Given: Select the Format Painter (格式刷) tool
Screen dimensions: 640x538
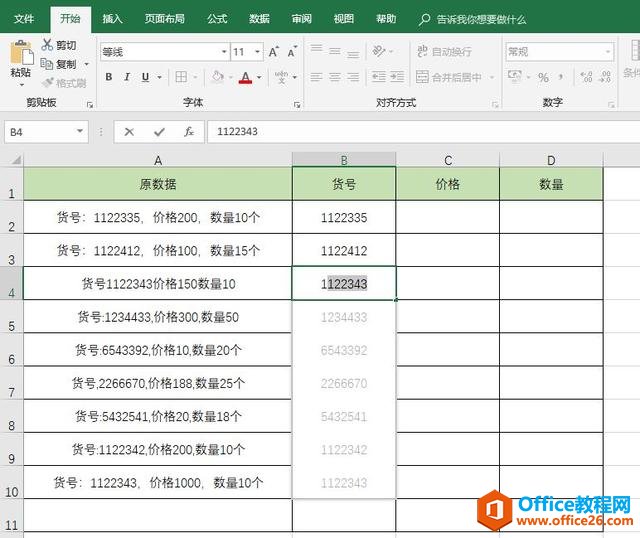Looking at the screenshot, I should [64, 83].
